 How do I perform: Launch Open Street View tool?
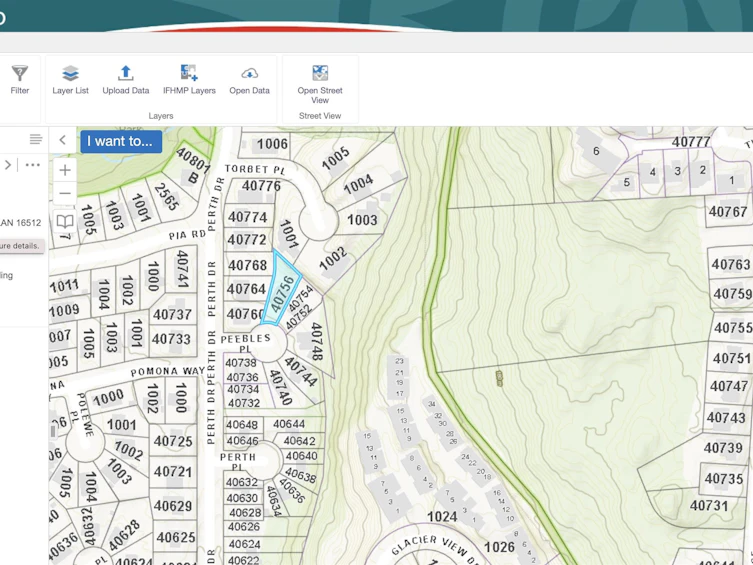pyautogui.click(x=320, y=85)
